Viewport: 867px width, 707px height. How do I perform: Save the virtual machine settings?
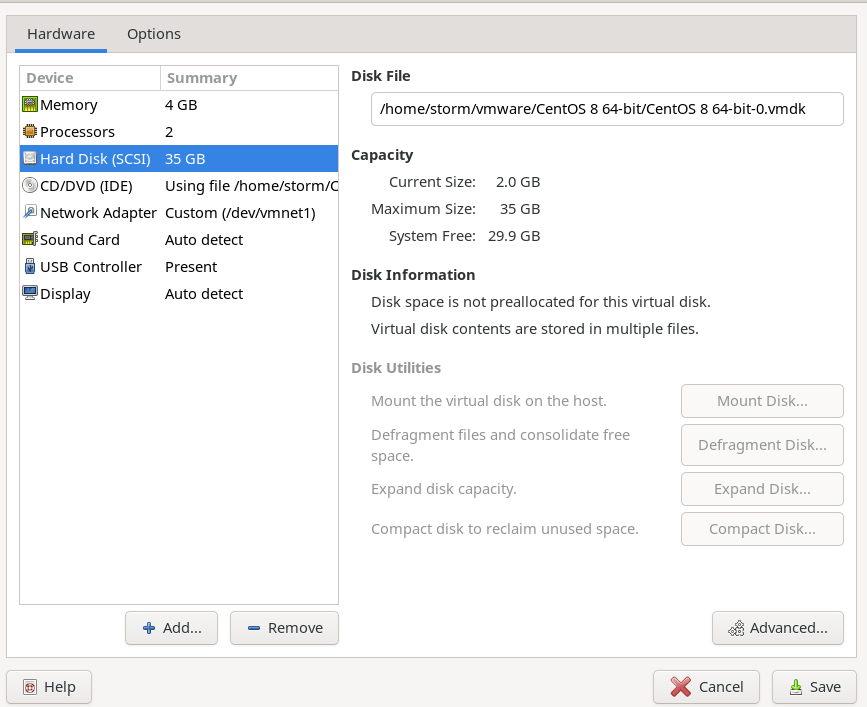(x=814, y=687)
